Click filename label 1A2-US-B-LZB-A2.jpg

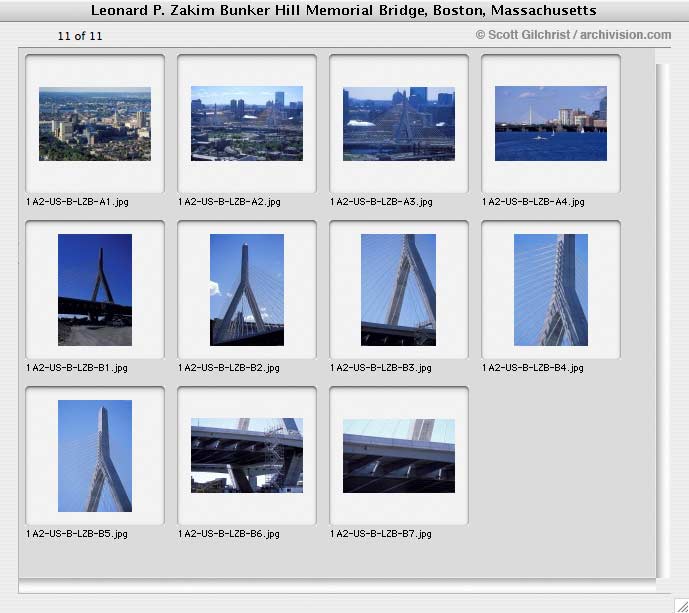[x=229, y=202]
